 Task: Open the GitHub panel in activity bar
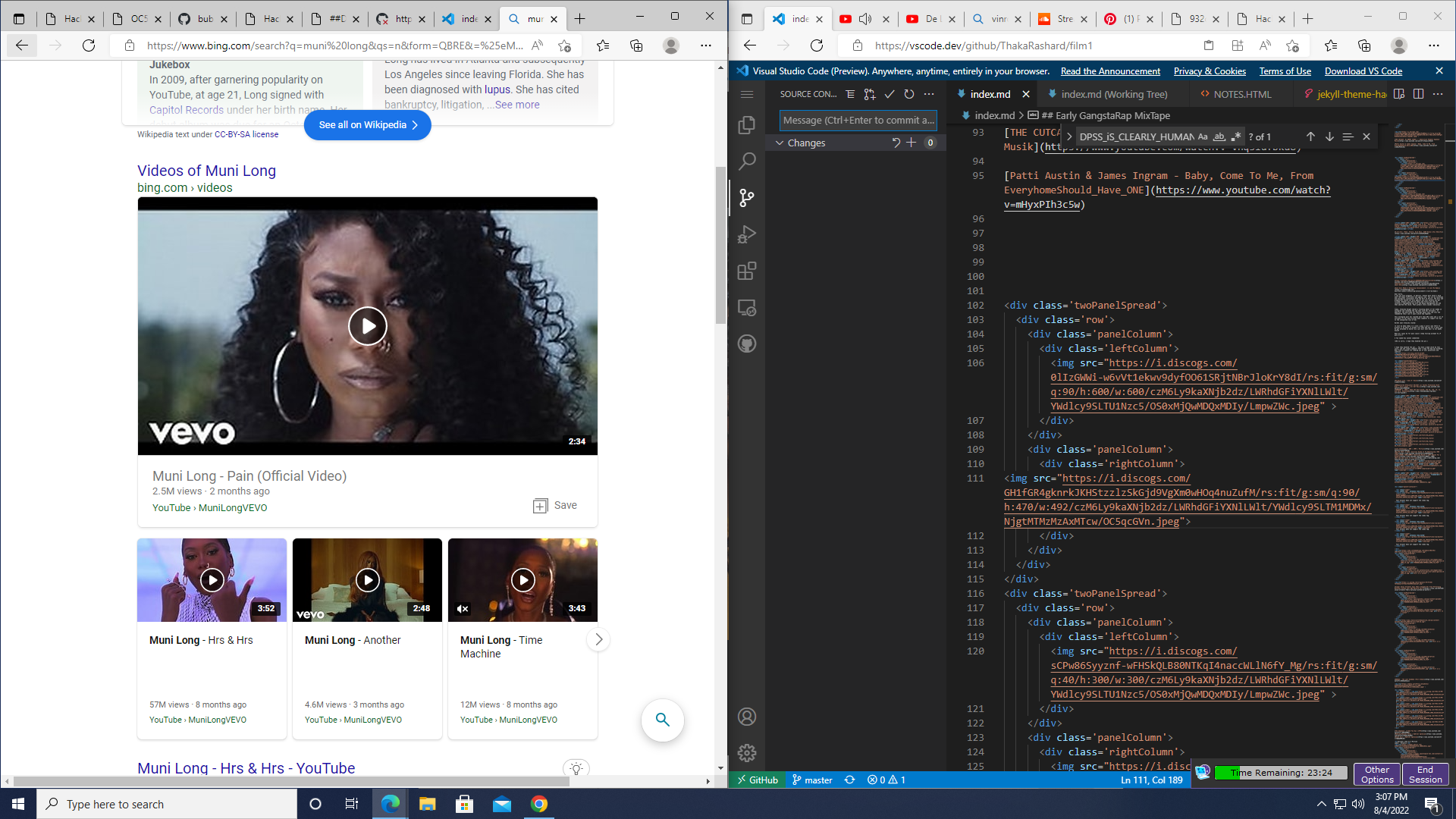point(747,344)
